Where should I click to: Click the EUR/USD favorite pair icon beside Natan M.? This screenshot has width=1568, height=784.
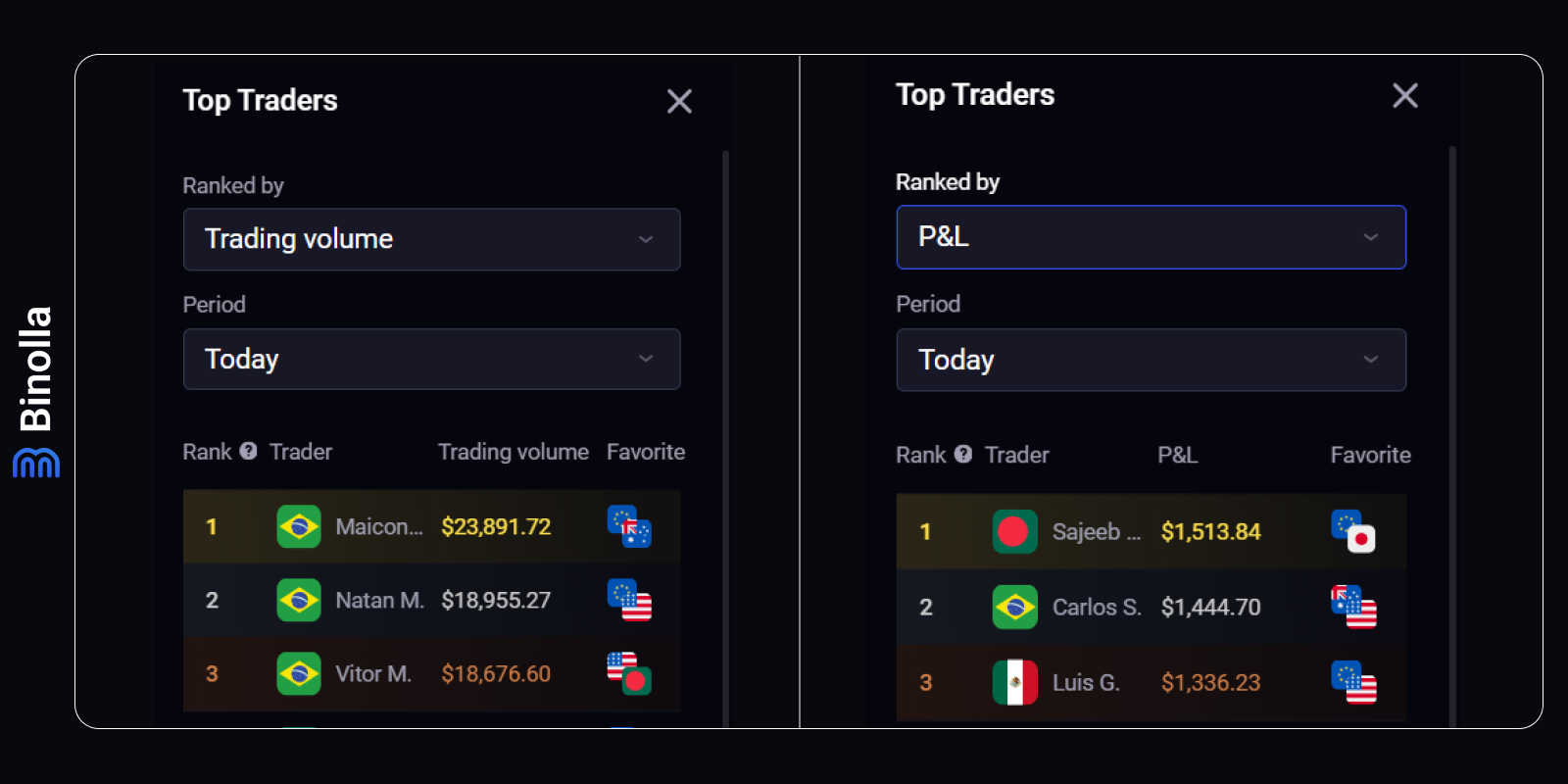point(630,601)
